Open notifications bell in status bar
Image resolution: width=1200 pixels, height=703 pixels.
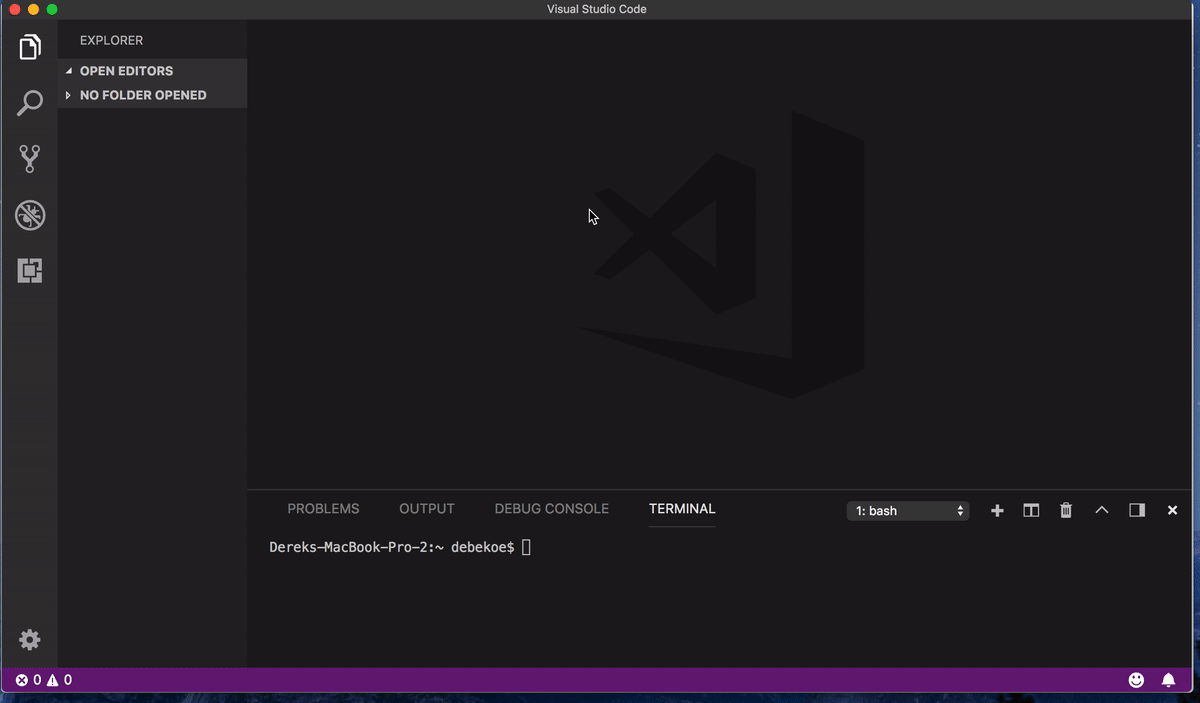click(1168, 680)
